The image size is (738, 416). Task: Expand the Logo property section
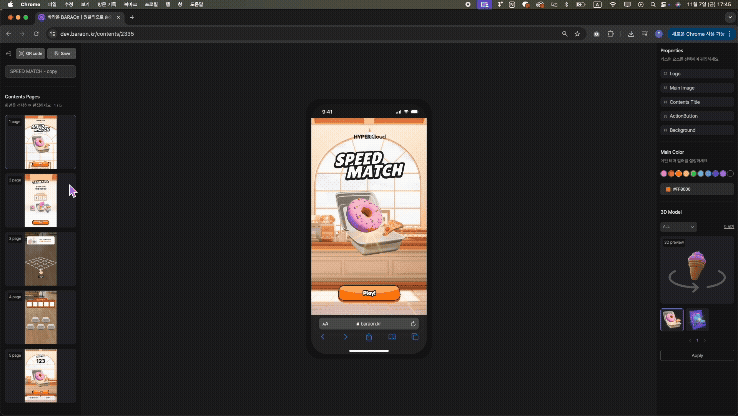(x=697, y=74)
